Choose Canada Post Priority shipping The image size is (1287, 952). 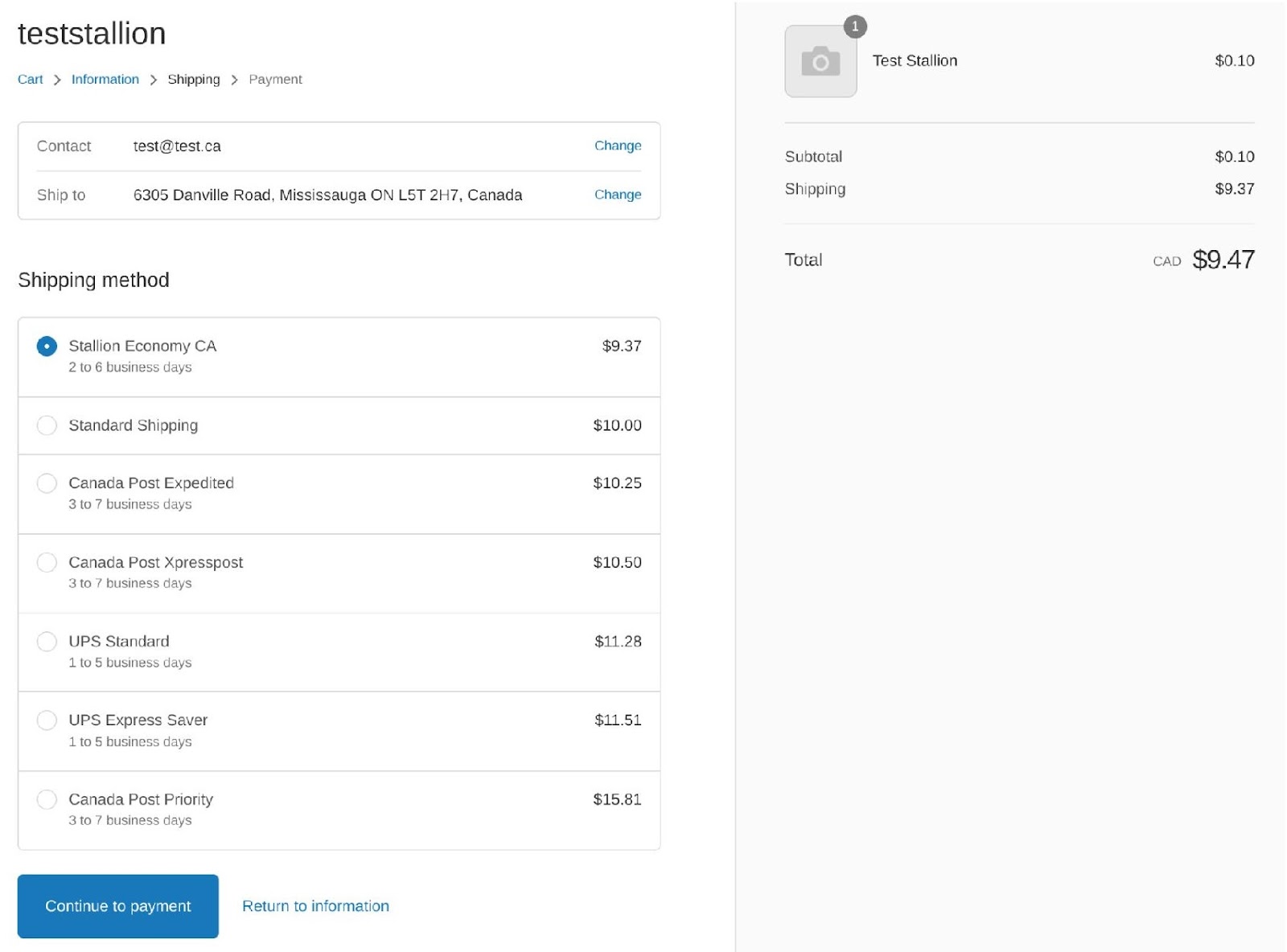47,799
